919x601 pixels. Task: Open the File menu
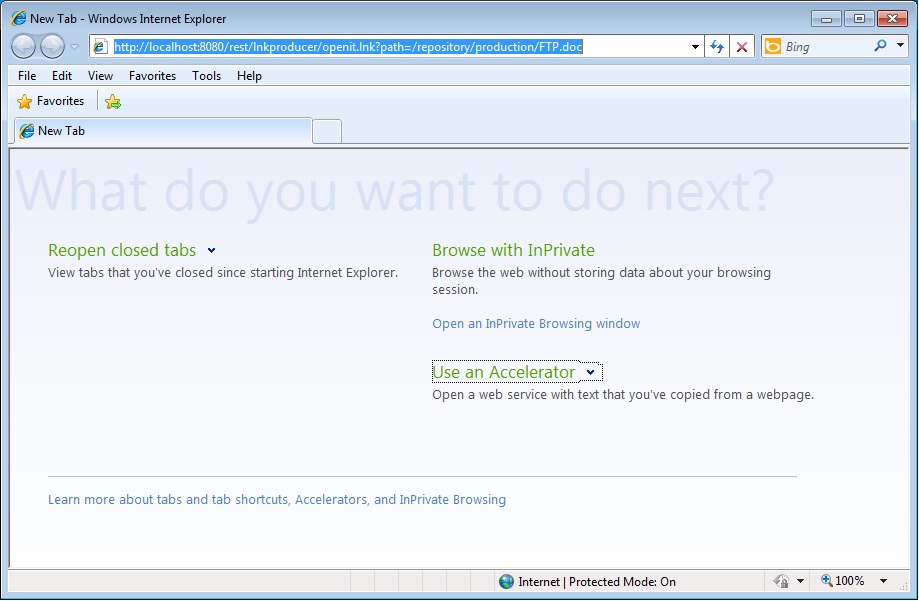(27, 76)
